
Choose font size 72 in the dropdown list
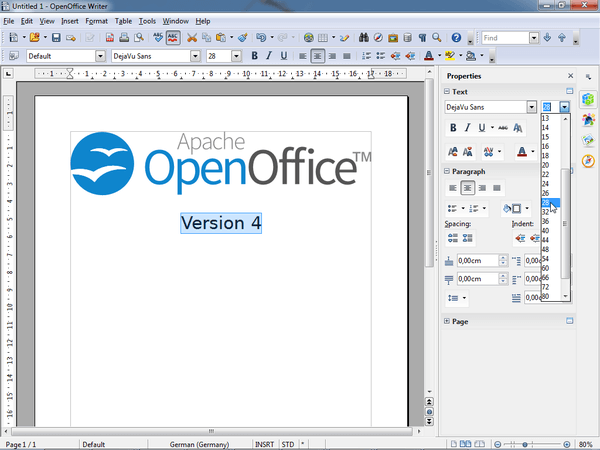tap(546, 286)
